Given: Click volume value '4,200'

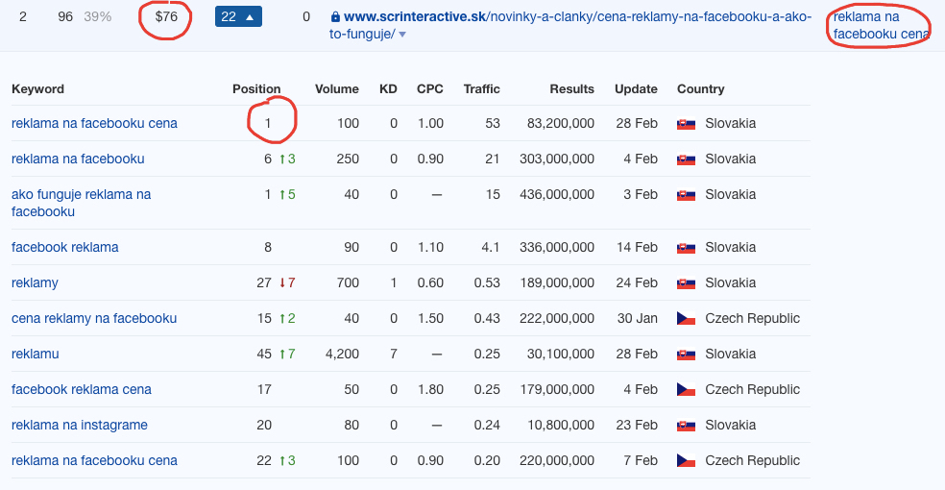Looking at the screenshot, I should tap(342, 354).
